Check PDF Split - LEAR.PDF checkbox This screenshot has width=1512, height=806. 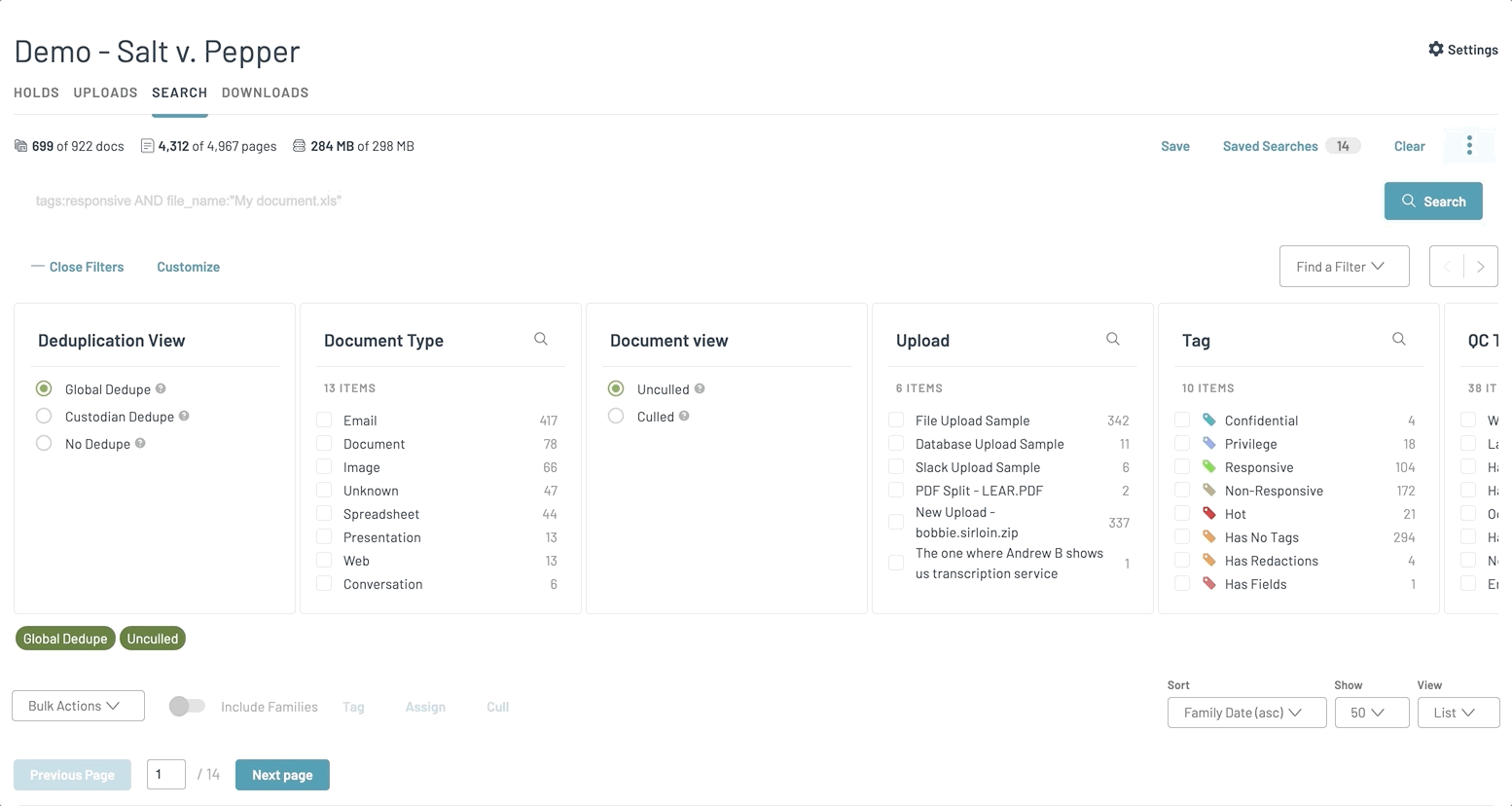pos(896,490)
